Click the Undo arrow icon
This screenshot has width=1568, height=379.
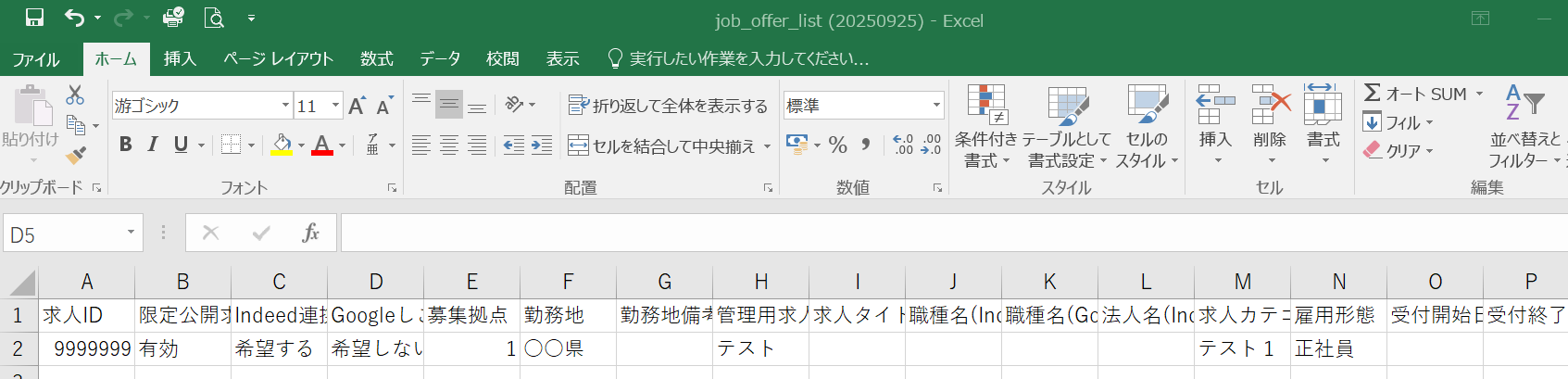point(75,18)
